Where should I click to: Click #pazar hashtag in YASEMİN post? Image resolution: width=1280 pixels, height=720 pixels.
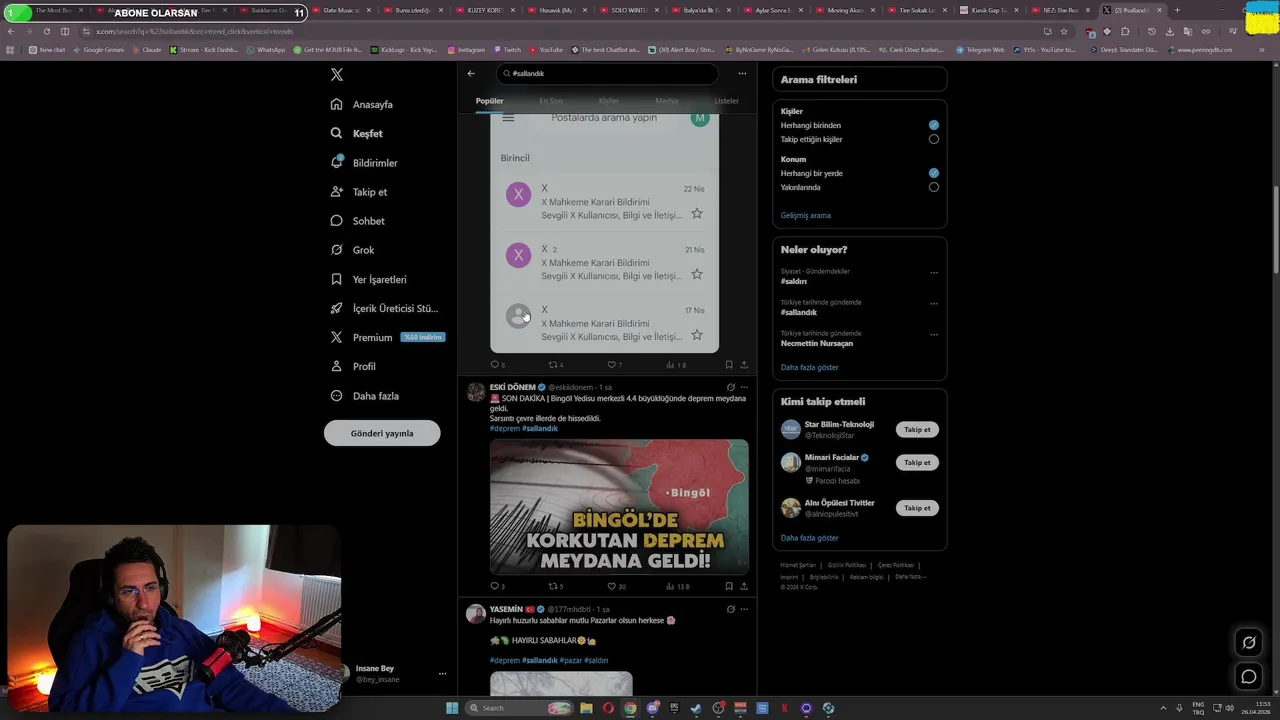click(x=570, y=660)
